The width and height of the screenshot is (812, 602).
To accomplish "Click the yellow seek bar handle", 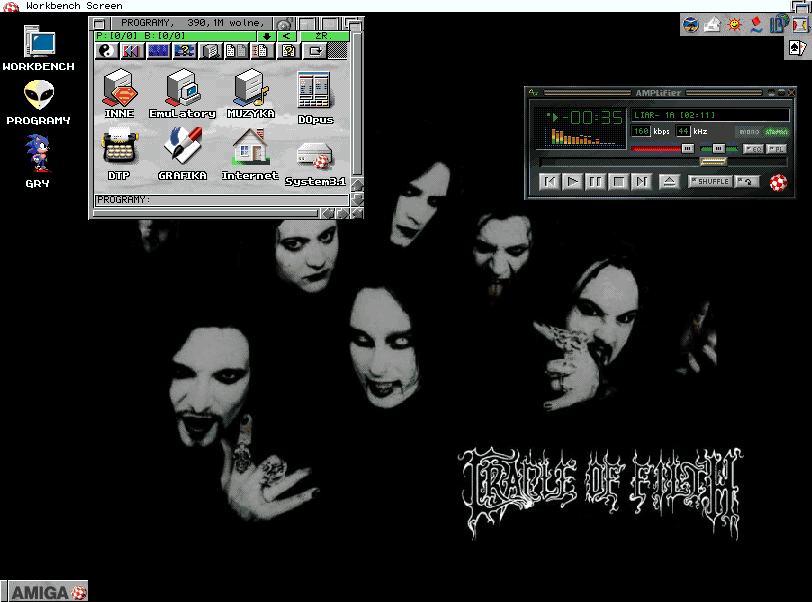I will coord(713,162).
